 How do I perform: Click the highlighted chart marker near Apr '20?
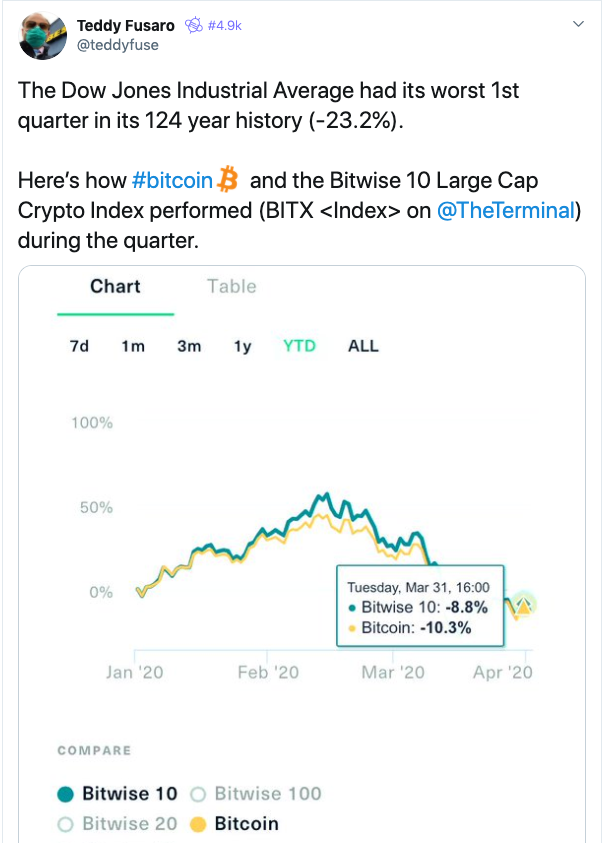click(523, 605)
